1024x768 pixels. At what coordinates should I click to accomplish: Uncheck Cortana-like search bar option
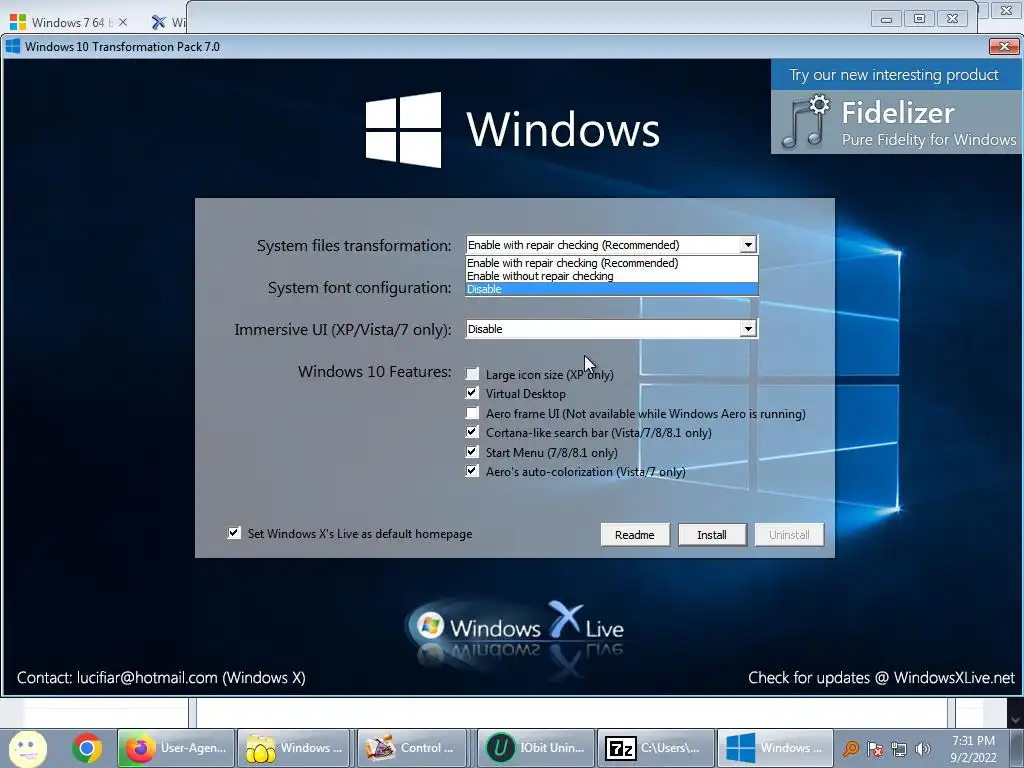point(472,432)
